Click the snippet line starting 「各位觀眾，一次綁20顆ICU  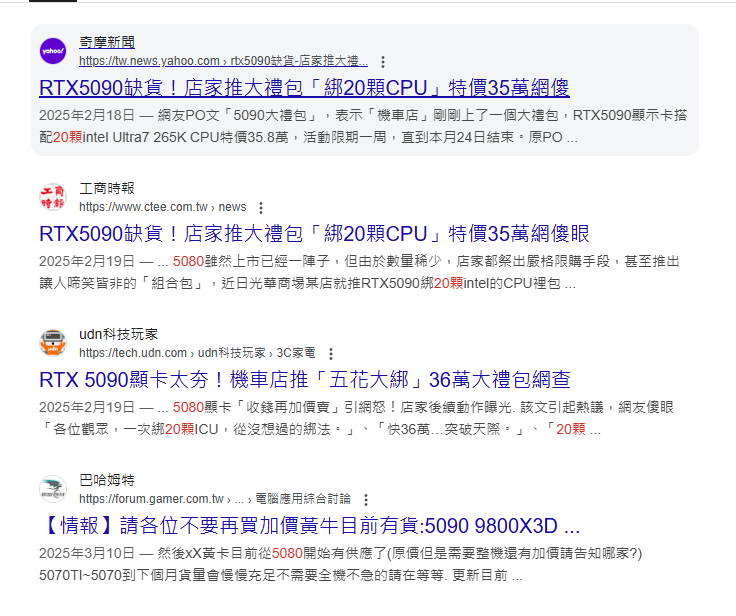(x=320, y=430)
